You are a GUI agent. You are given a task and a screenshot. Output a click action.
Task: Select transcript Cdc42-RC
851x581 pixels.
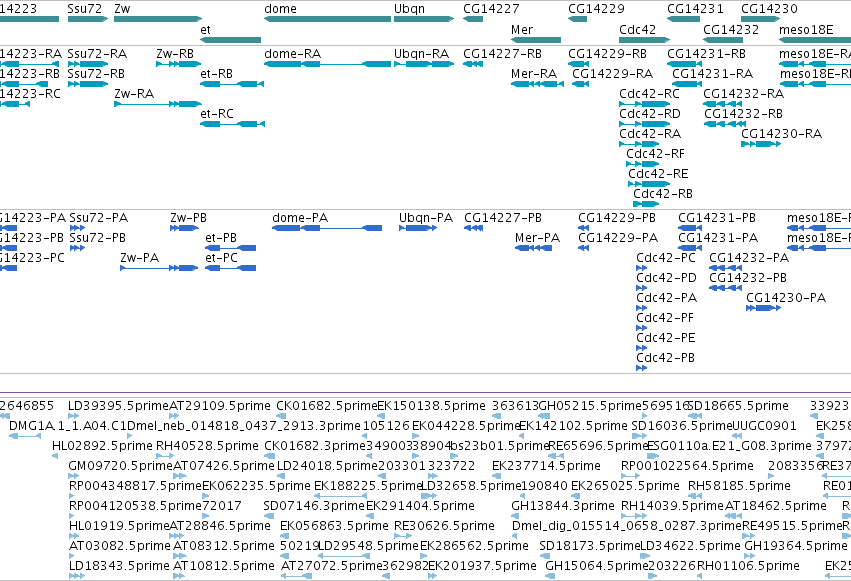coord(645,104)
